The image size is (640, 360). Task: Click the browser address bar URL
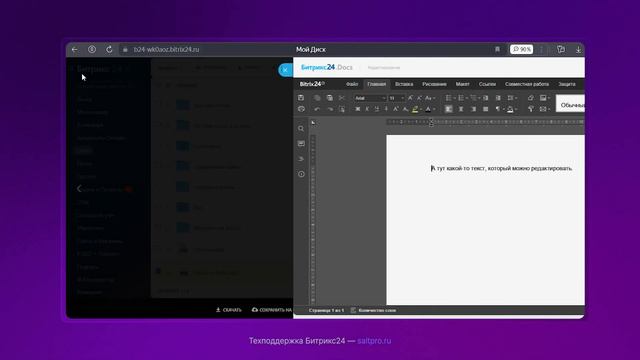click(167, 49)
